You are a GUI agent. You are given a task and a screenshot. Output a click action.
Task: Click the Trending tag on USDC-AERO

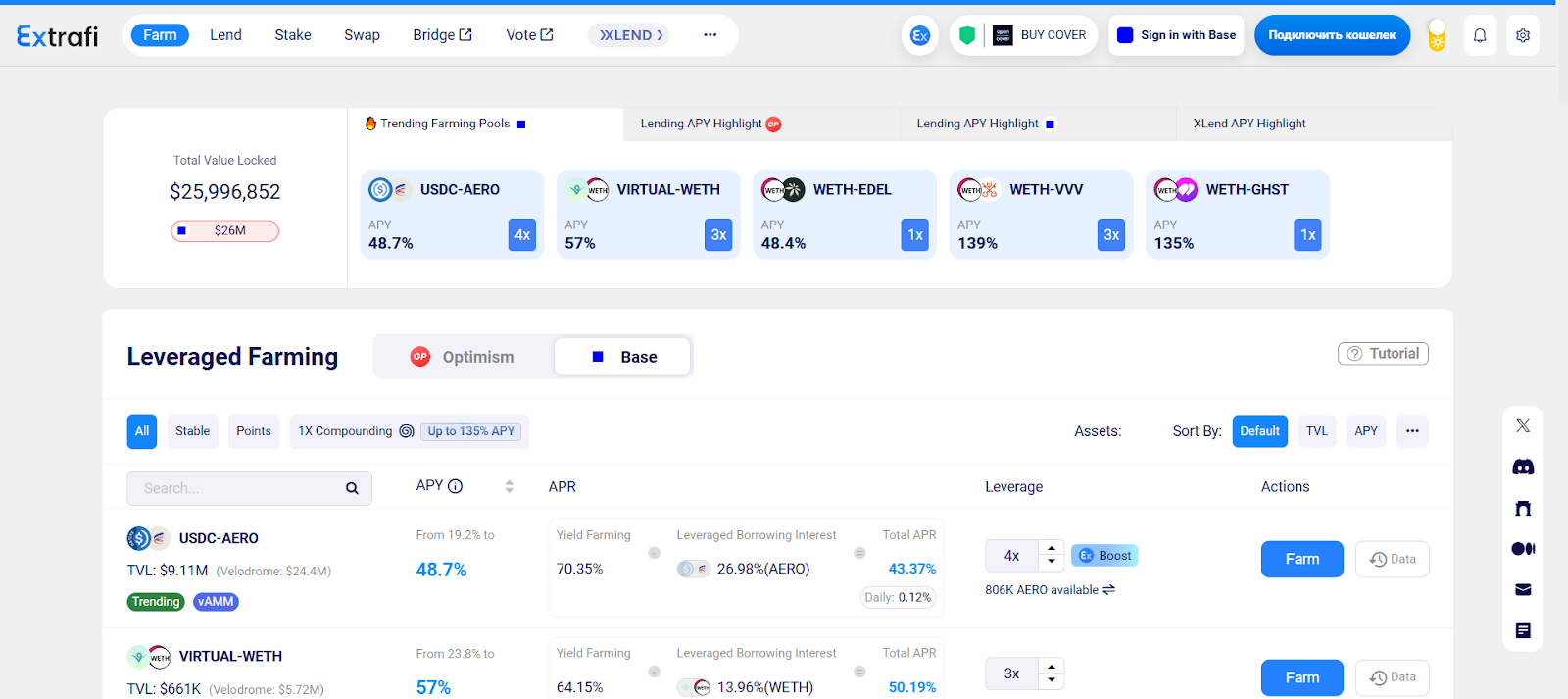pos(156,602)
